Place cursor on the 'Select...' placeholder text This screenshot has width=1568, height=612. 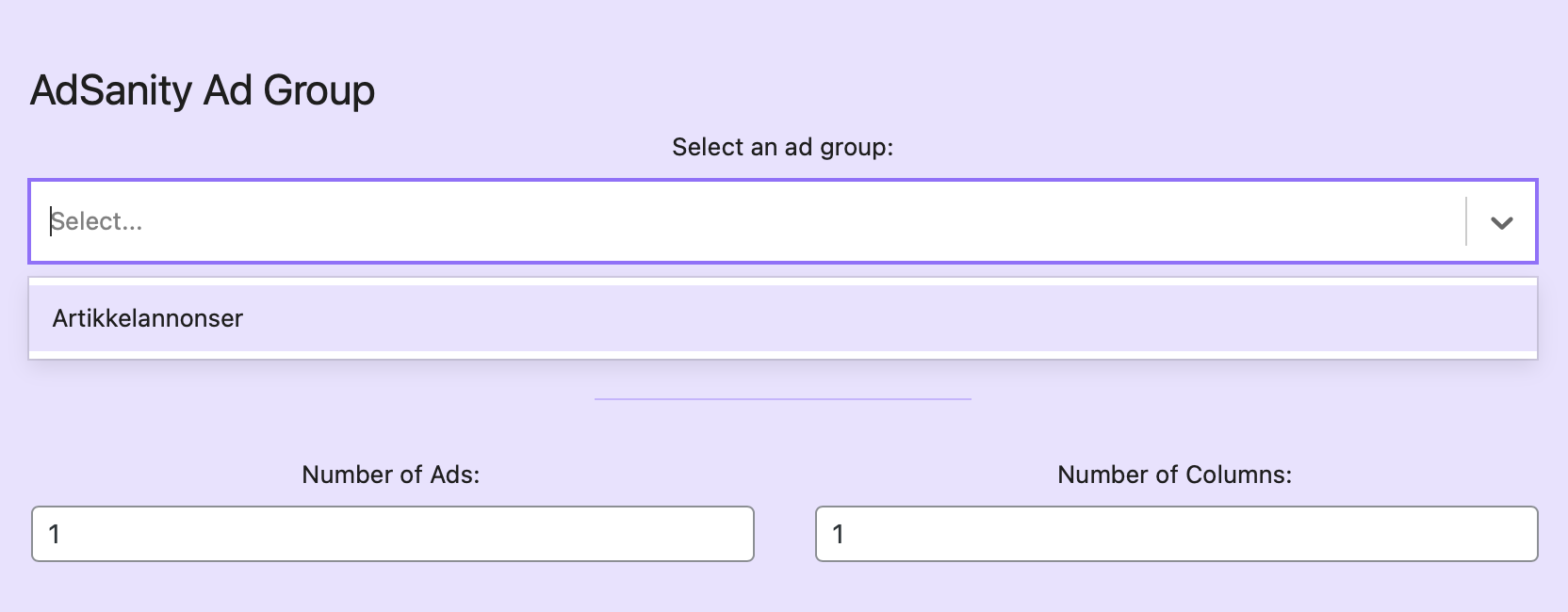pos(97,221)
